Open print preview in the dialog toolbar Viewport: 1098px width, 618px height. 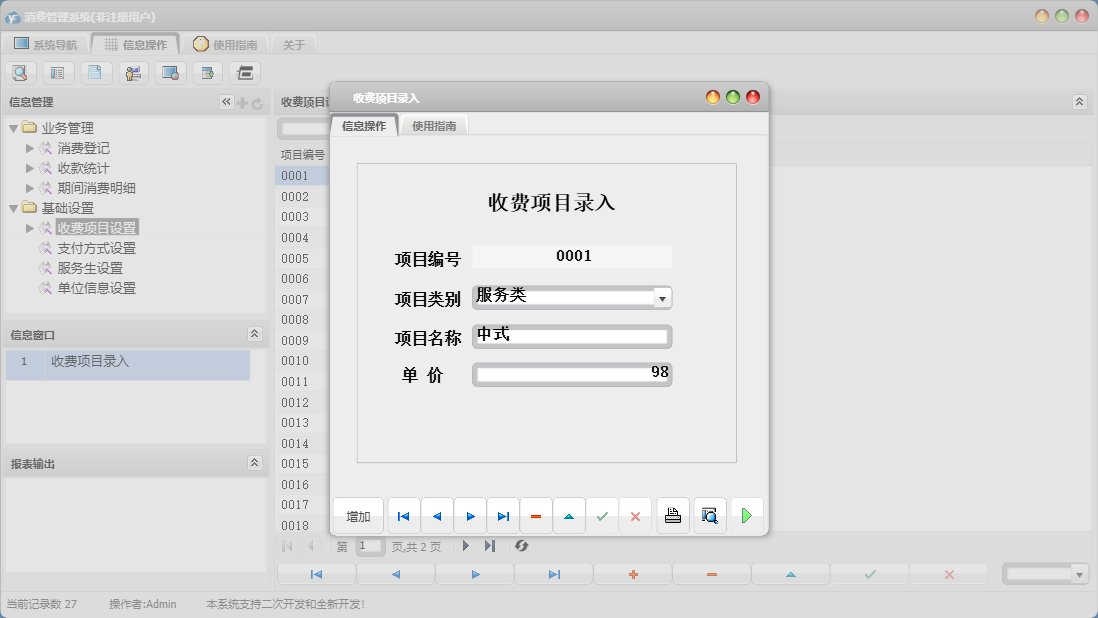click(710, 515)
